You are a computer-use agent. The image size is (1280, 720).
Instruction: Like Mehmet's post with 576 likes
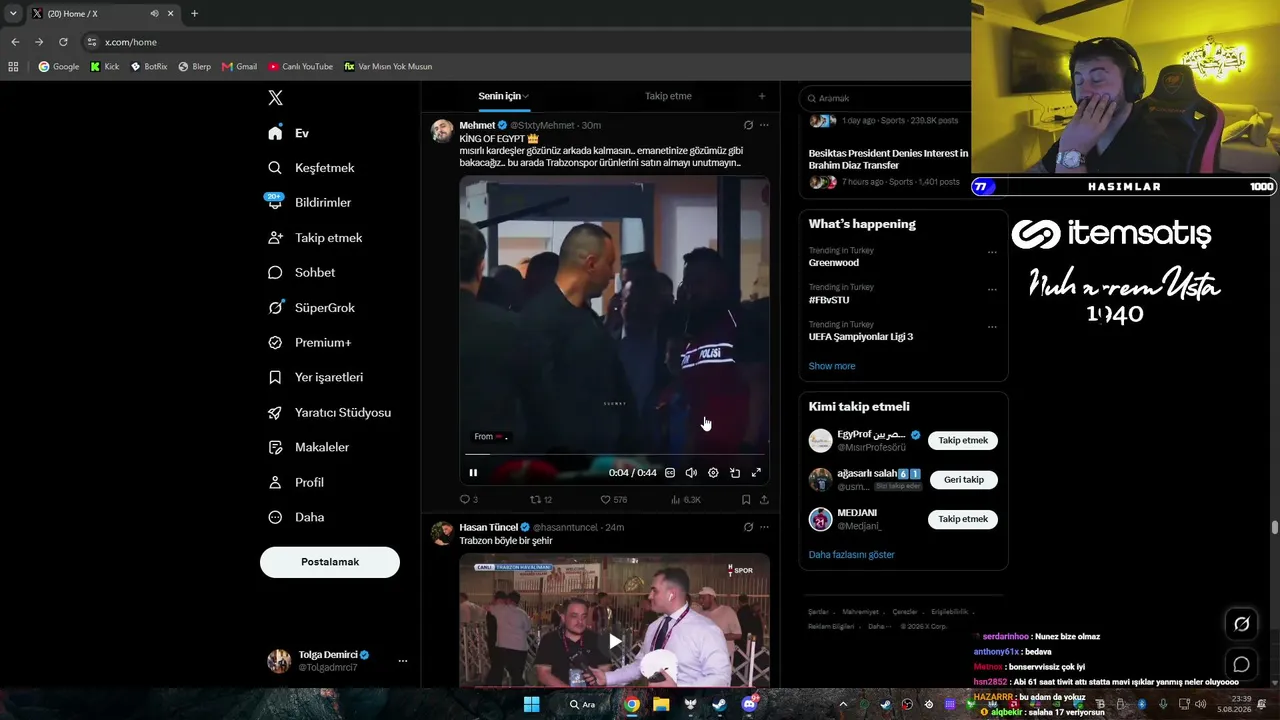pos(613,499)
